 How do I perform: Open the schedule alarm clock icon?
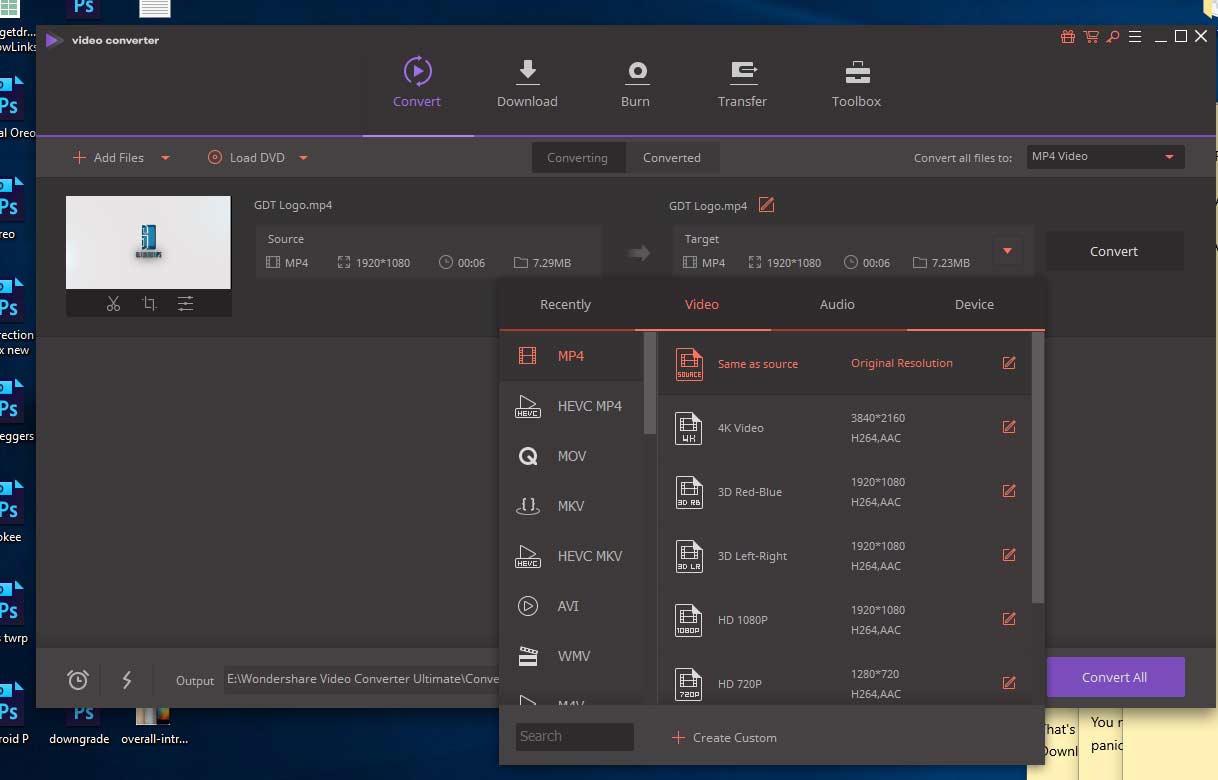pos(78,680)
